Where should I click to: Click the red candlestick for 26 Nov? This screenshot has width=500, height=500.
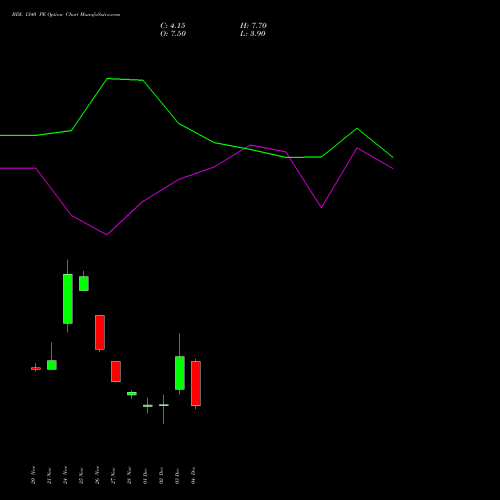coord(100,332)
